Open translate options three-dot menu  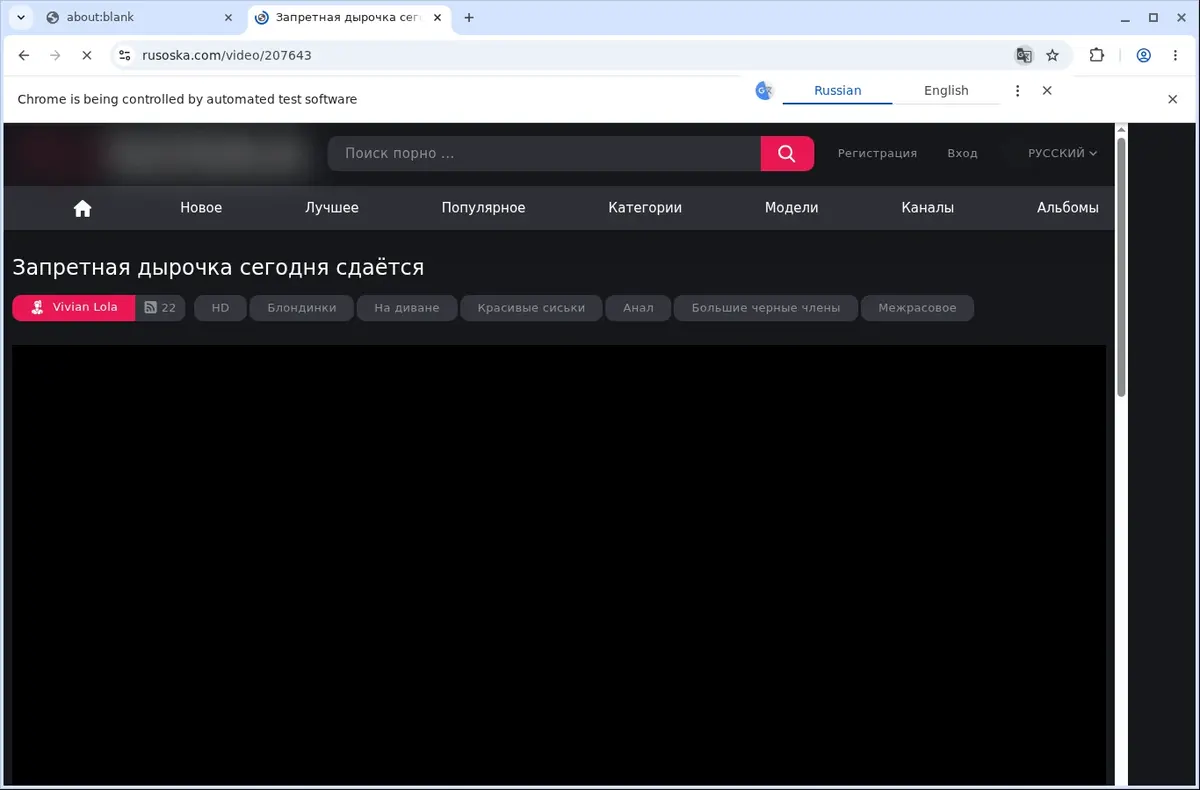tap(1017, 91)
